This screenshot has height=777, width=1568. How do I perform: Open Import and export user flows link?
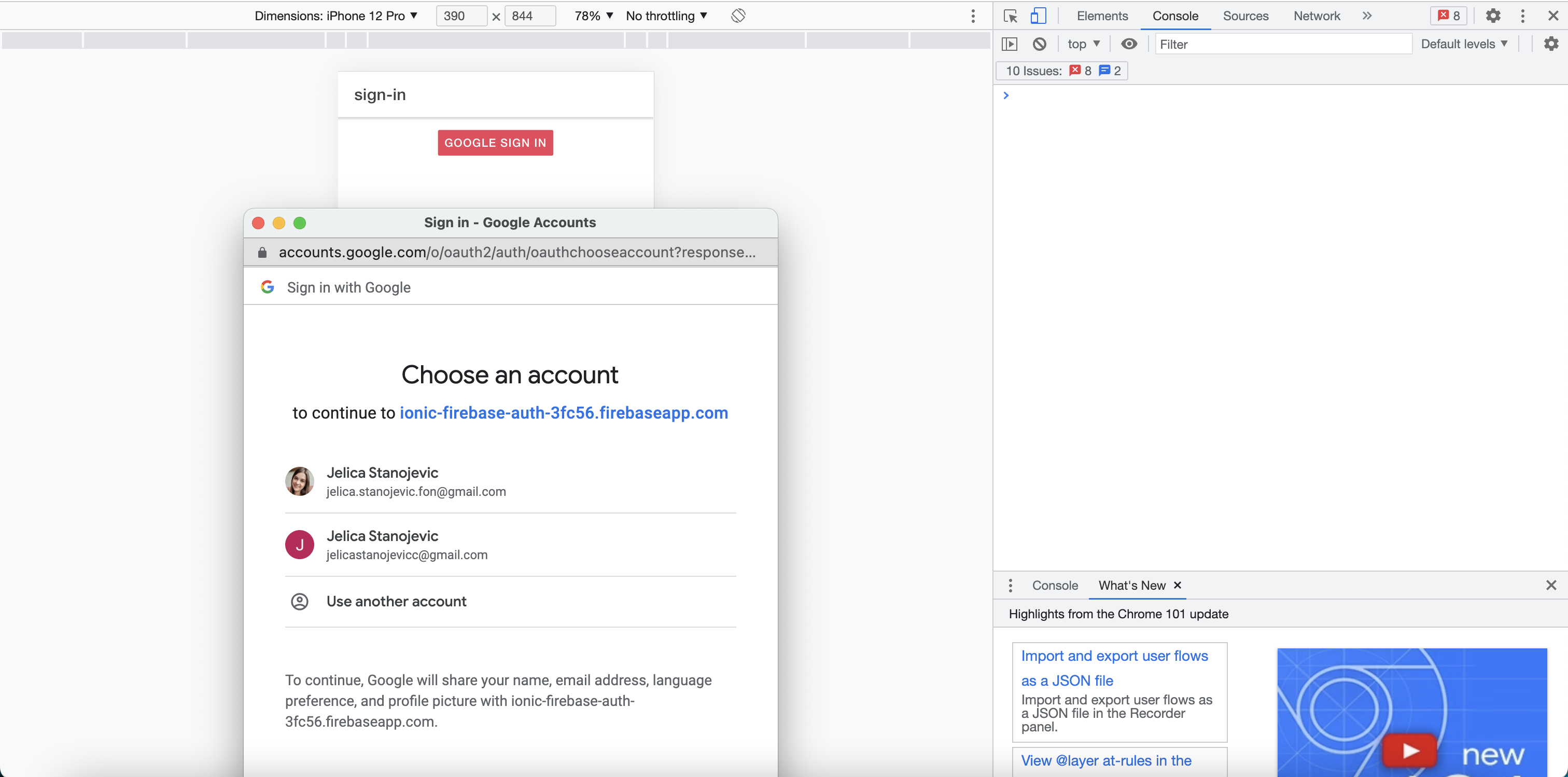(x=1114, y=668)
